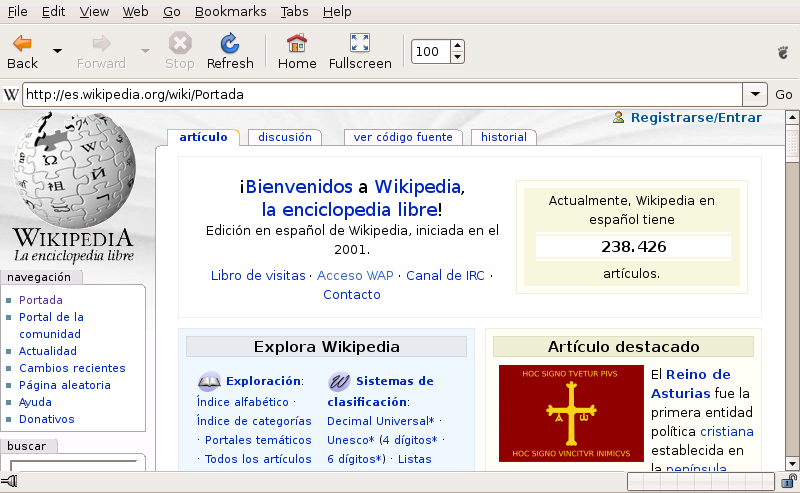Viewport: 800px width, 493px height.
Task: Open the Índice de categorías link
Action: pos(254,421)
